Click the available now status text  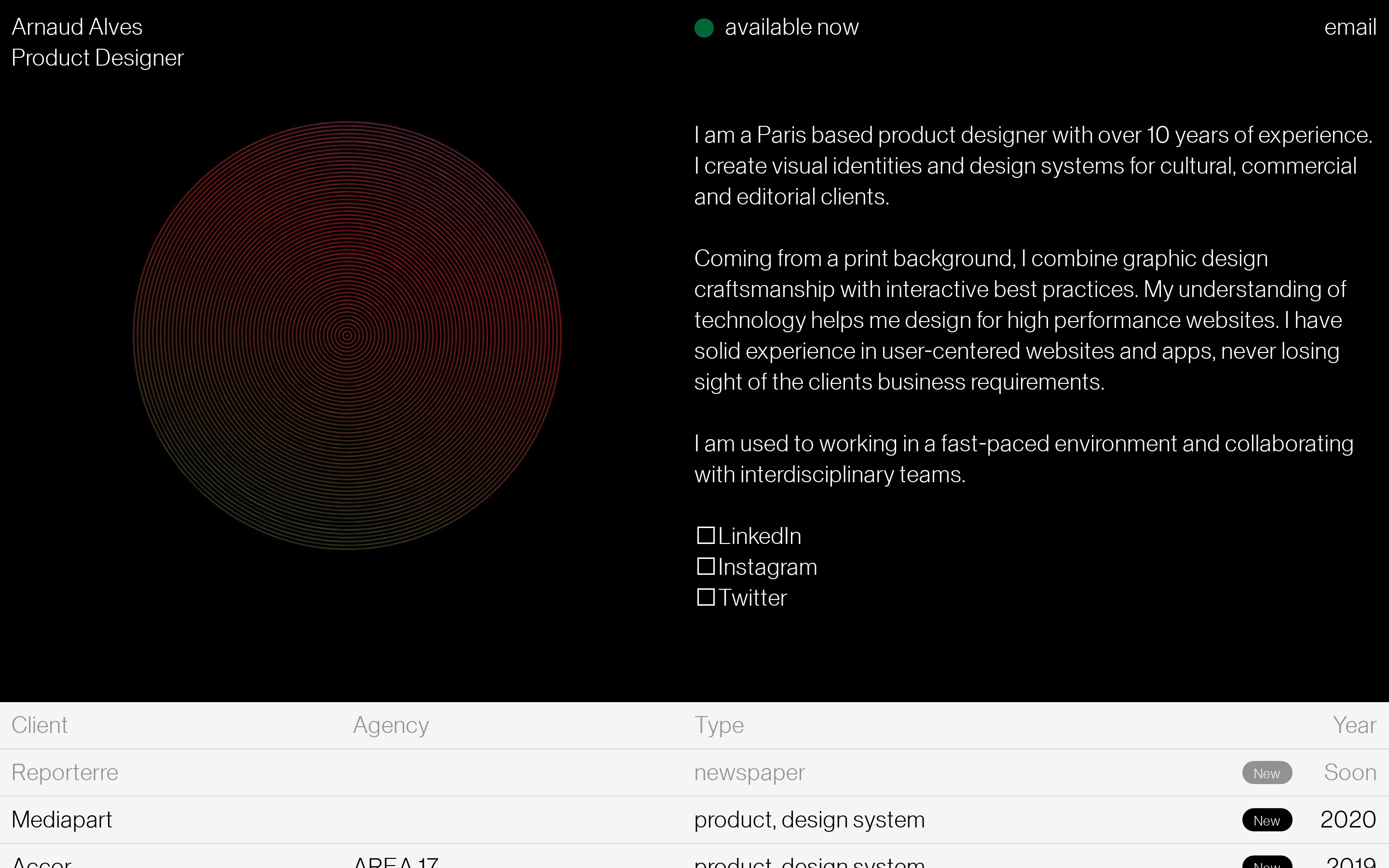[791, 27]
